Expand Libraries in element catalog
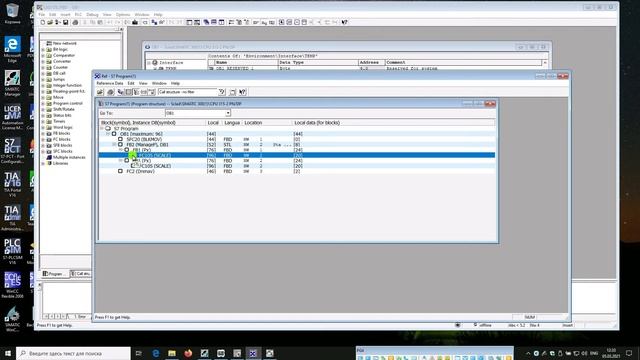 tap(43, 163)
